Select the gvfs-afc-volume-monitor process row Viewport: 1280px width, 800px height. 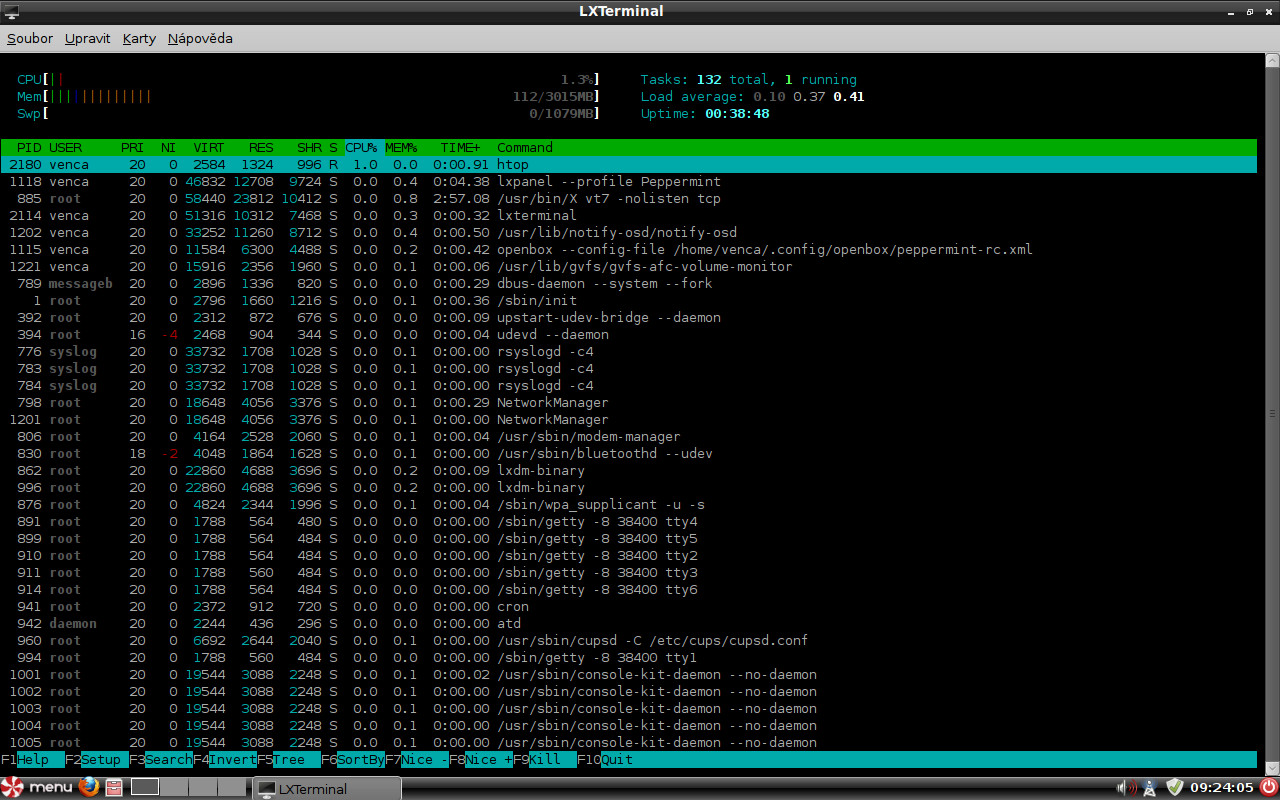[x=628, y=266]
